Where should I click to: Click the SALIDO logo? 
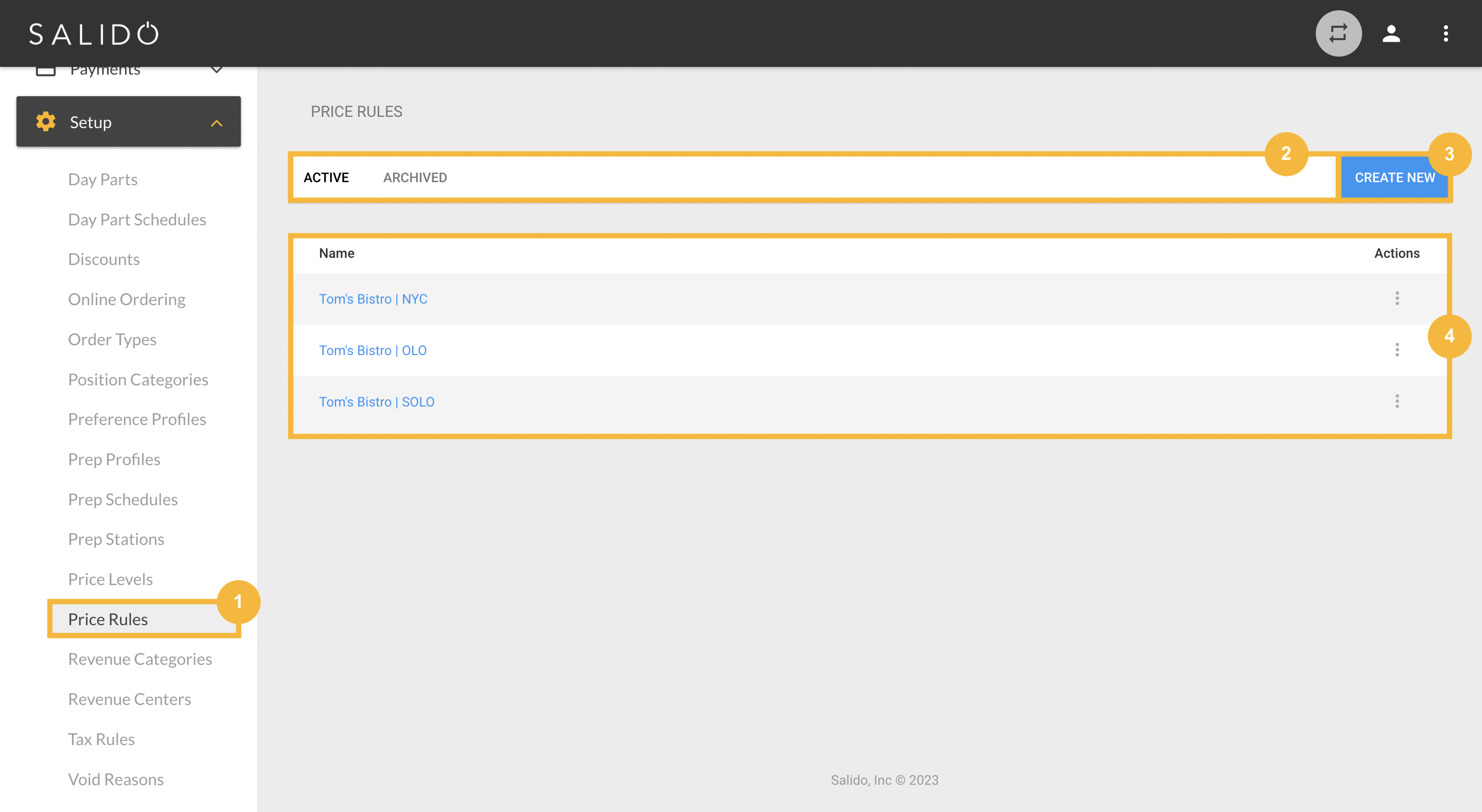[94, 34]
